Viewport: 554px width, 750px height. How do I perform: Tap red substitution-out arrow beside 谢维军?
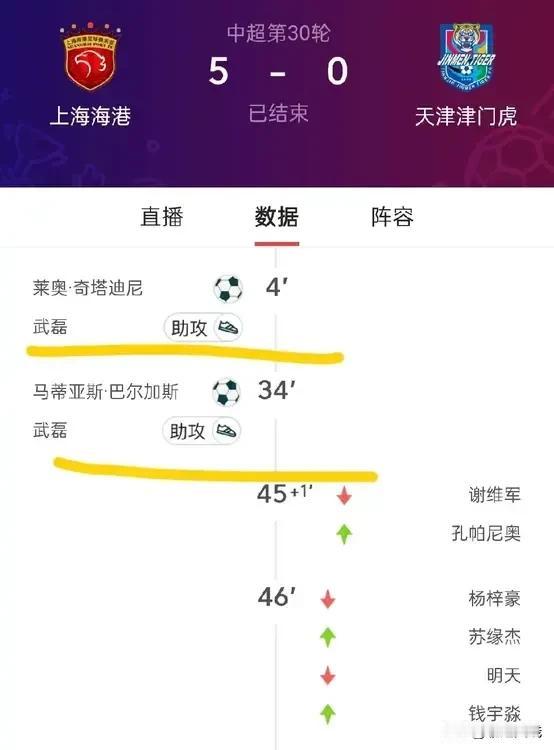click(344, 496)
